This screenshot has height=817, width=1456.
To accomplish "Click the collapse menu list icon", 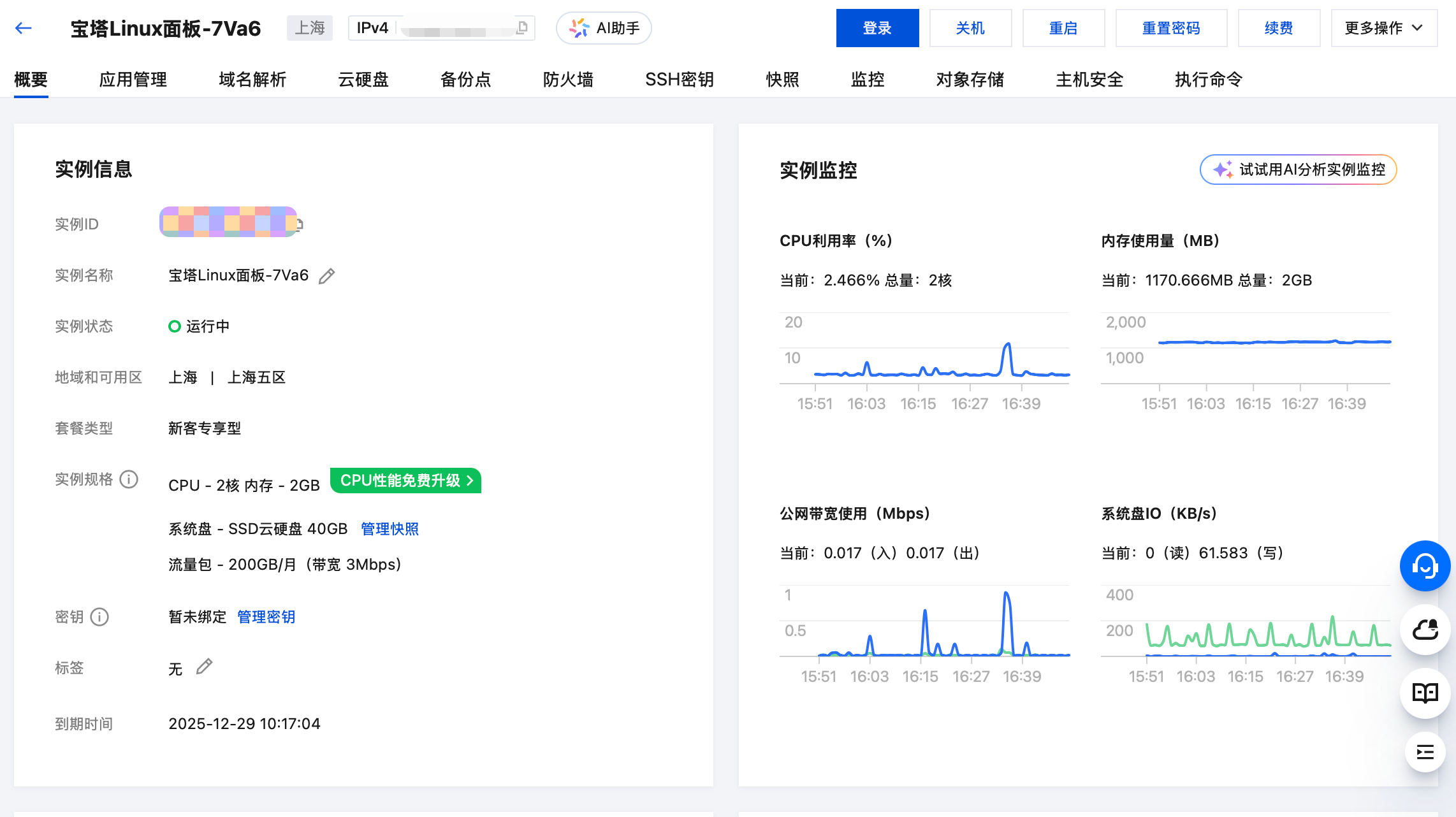I will click(1424, 753).
